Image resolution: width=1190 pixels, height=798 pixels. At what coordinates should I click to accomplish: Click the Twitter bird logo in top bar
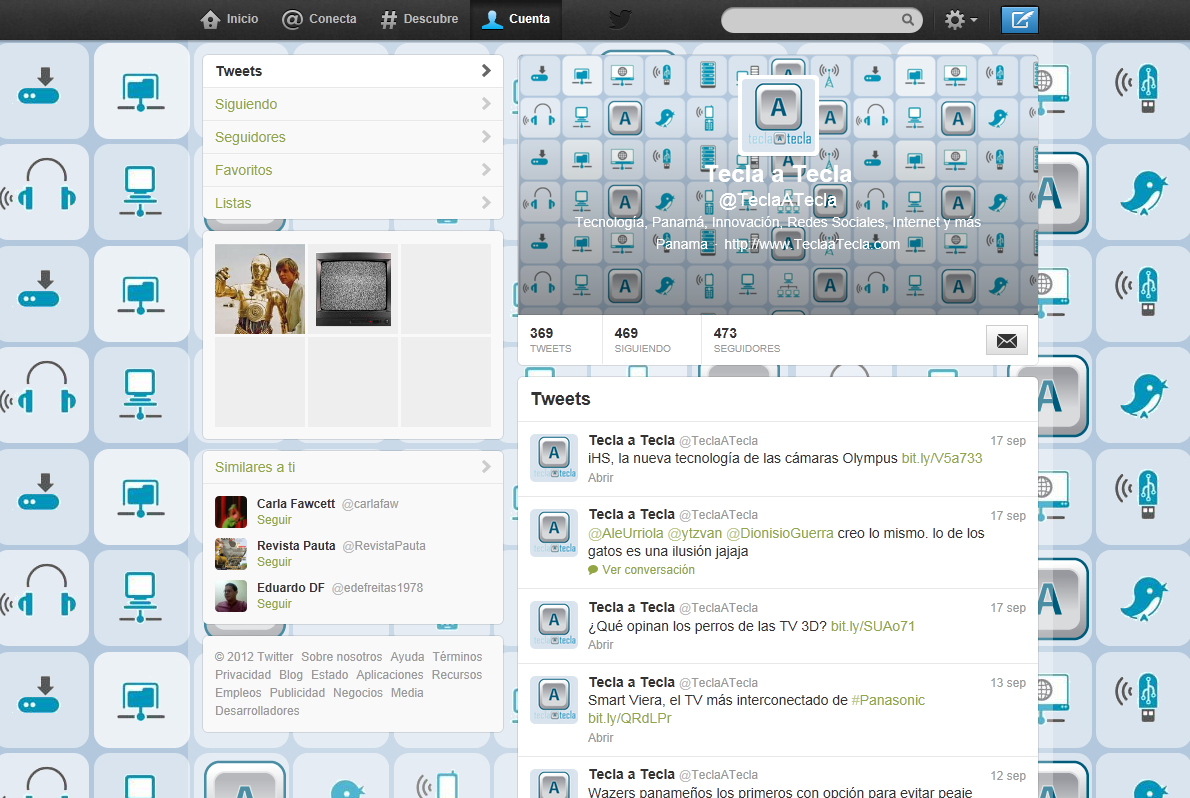click(x=621, y=19)
